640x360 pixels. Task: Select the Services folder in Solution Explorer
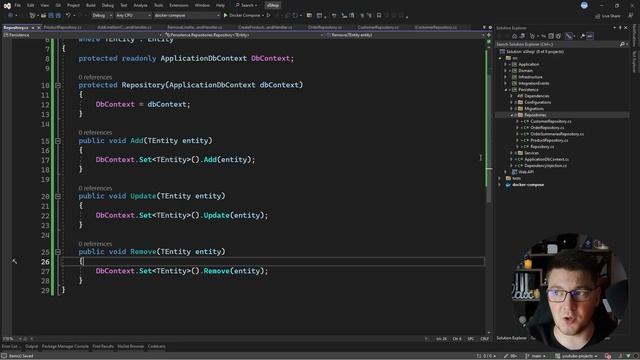coord(531,153)
